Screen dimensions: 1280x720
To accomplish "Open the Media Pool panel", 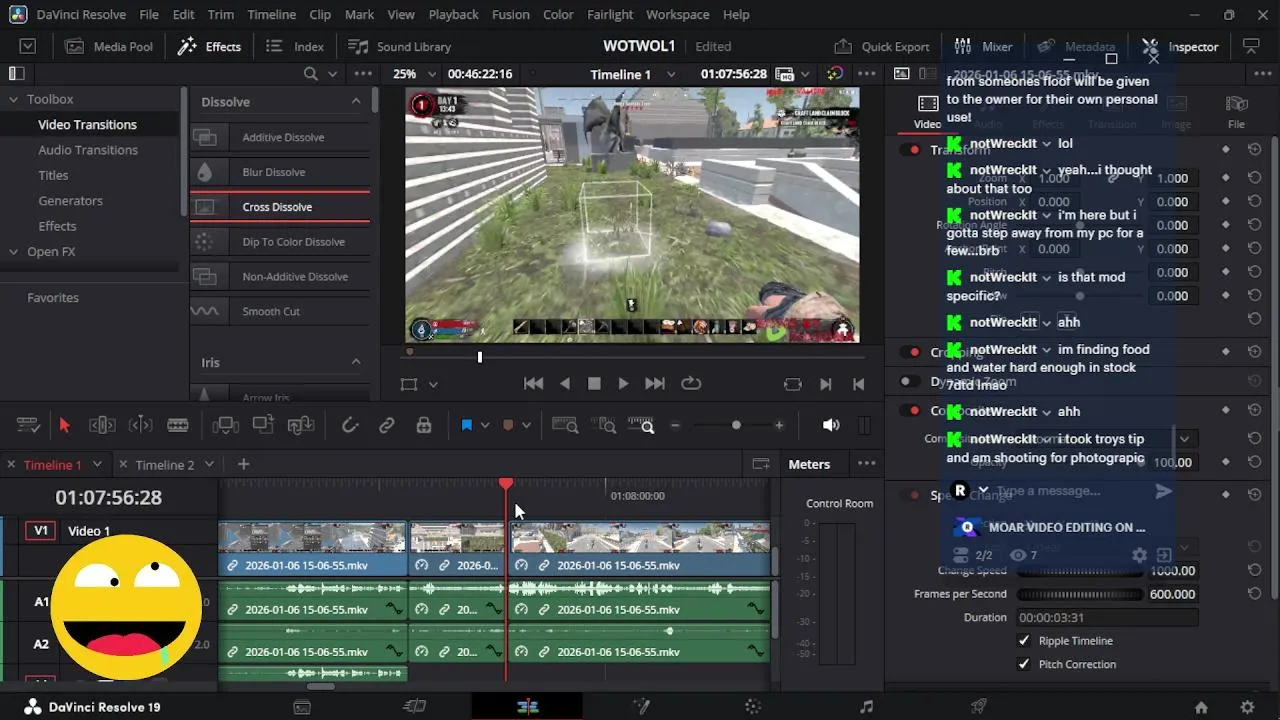I will tap(109, 46).
